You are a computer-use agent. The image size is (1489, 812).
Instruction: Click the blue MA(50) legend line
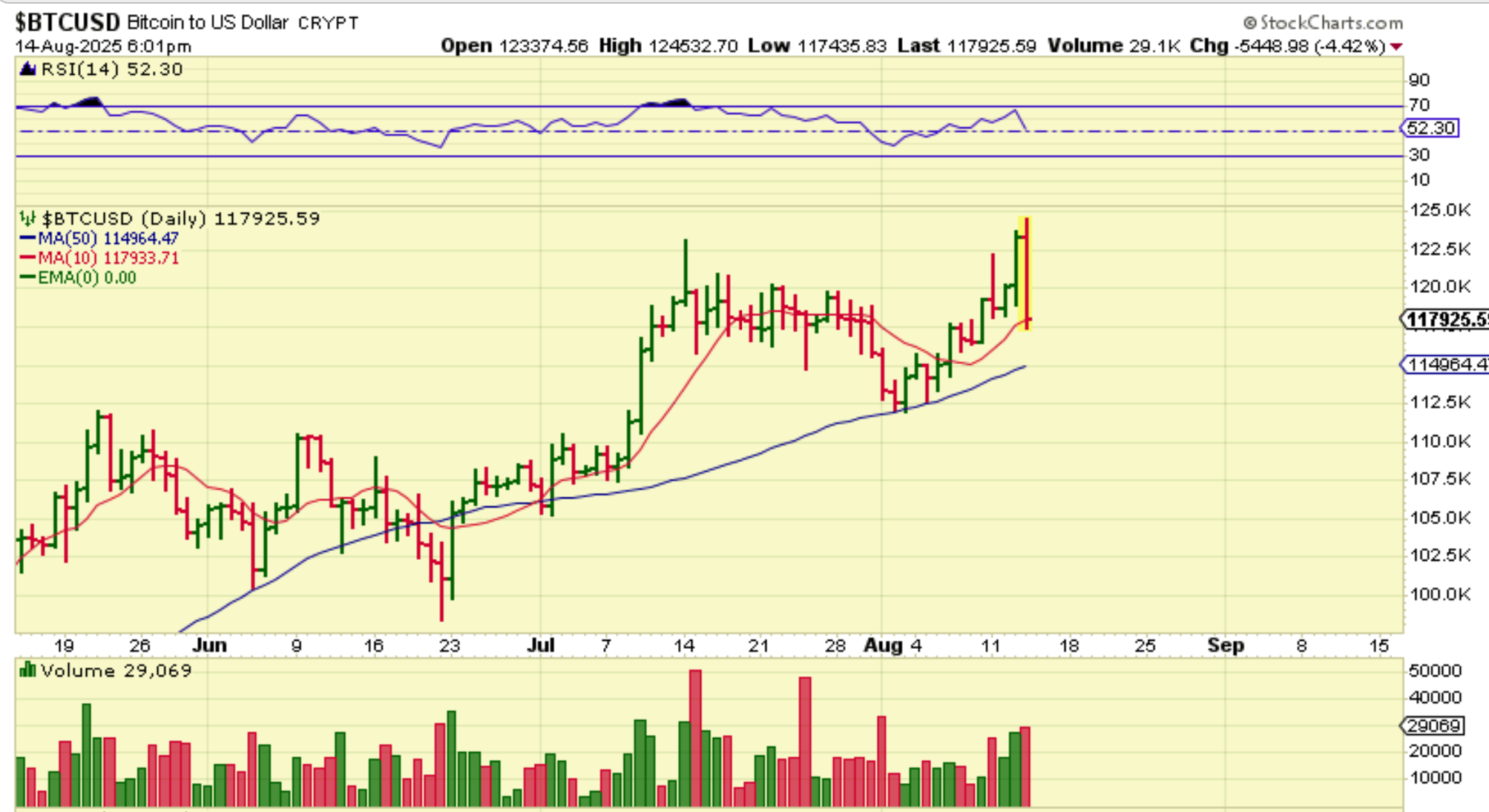coord(27,239)
